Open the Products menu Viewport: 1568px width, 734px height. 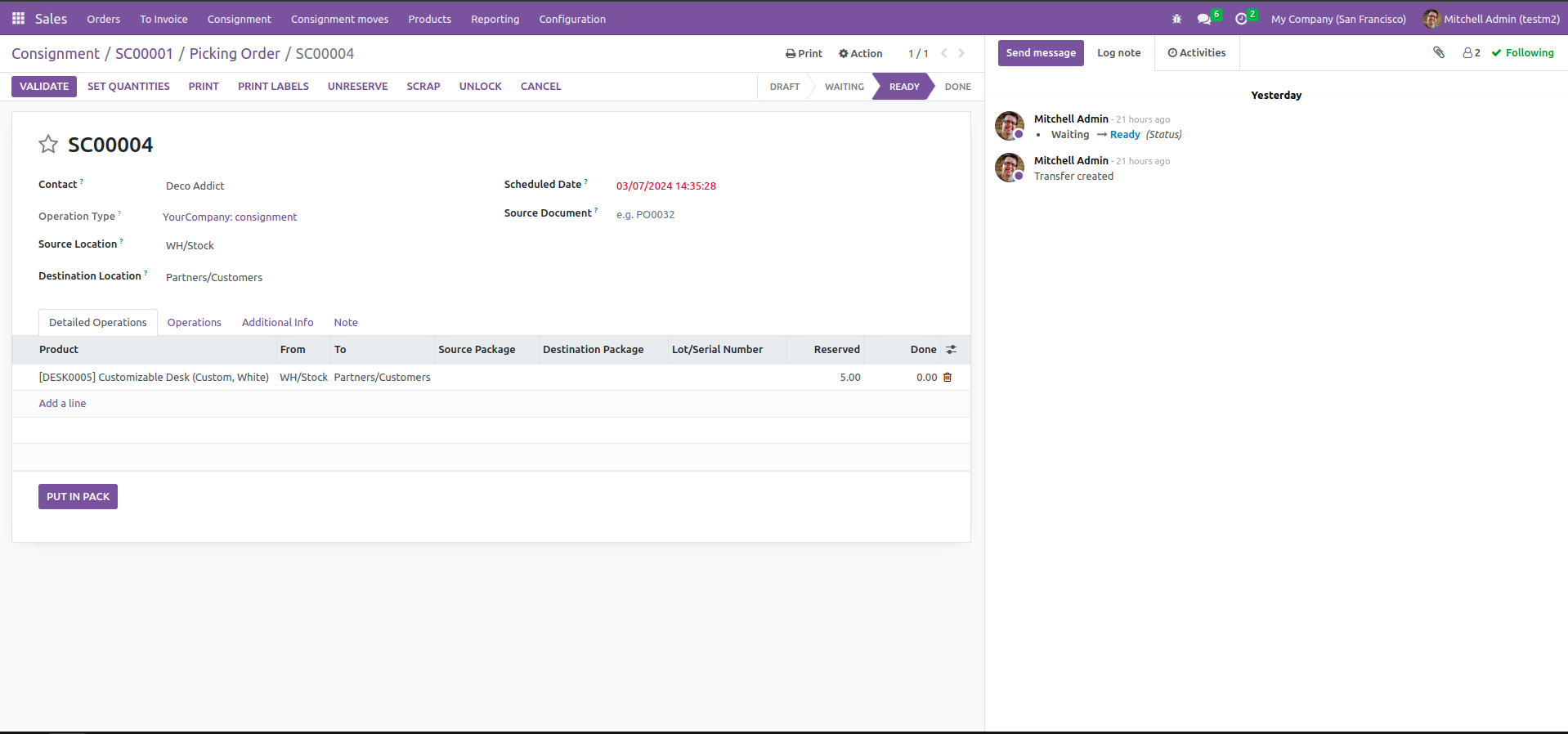[x=429, y=19]
